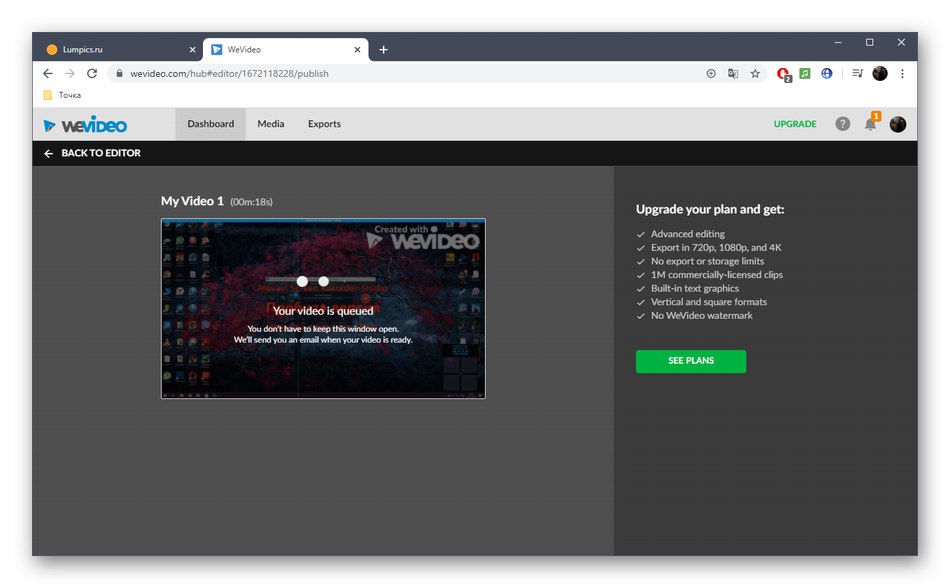The image size is (950, 588).
Task: Click the lock icon in address bar
Action: point(119,73)
